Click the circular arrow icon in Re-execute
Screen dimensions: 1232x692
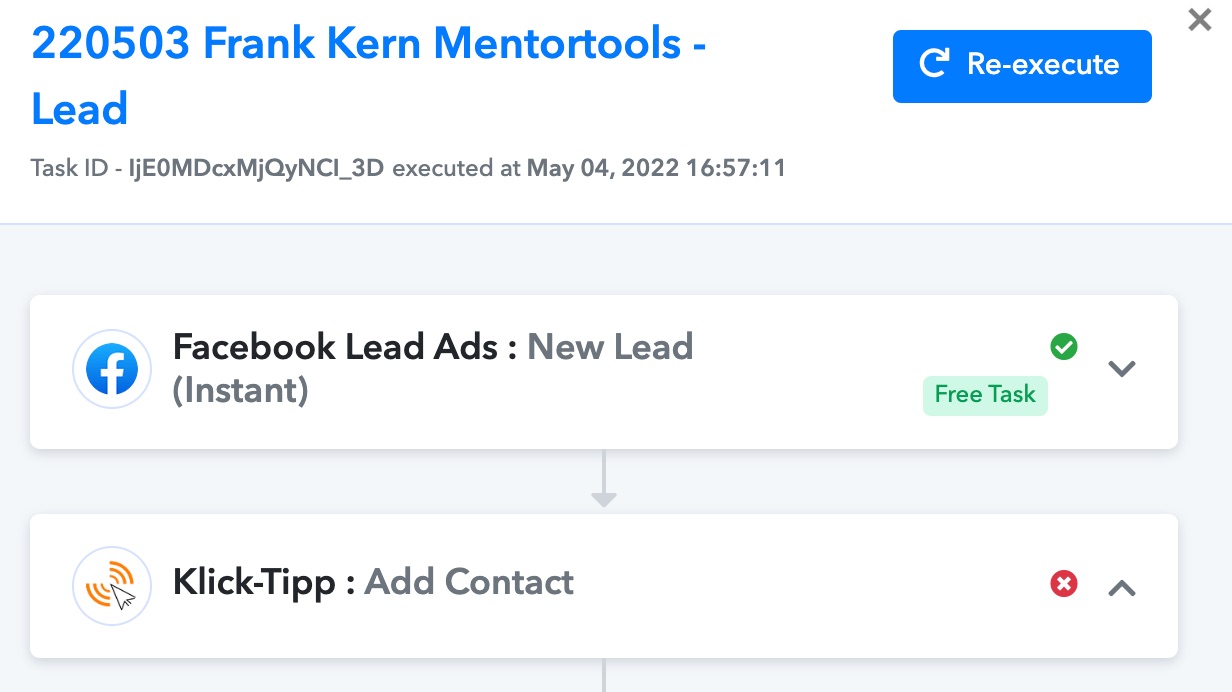click(935, 65)
